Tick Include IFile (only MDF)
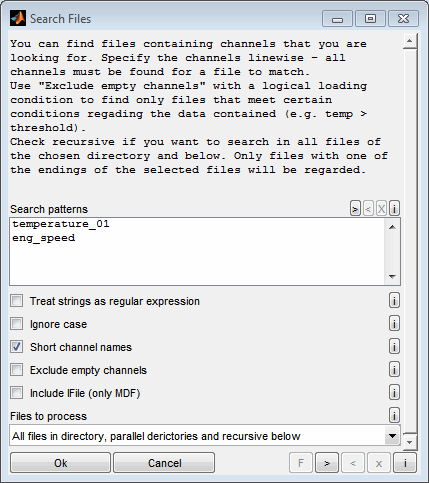This screenshot has width=429, height=483. point(17,393)
